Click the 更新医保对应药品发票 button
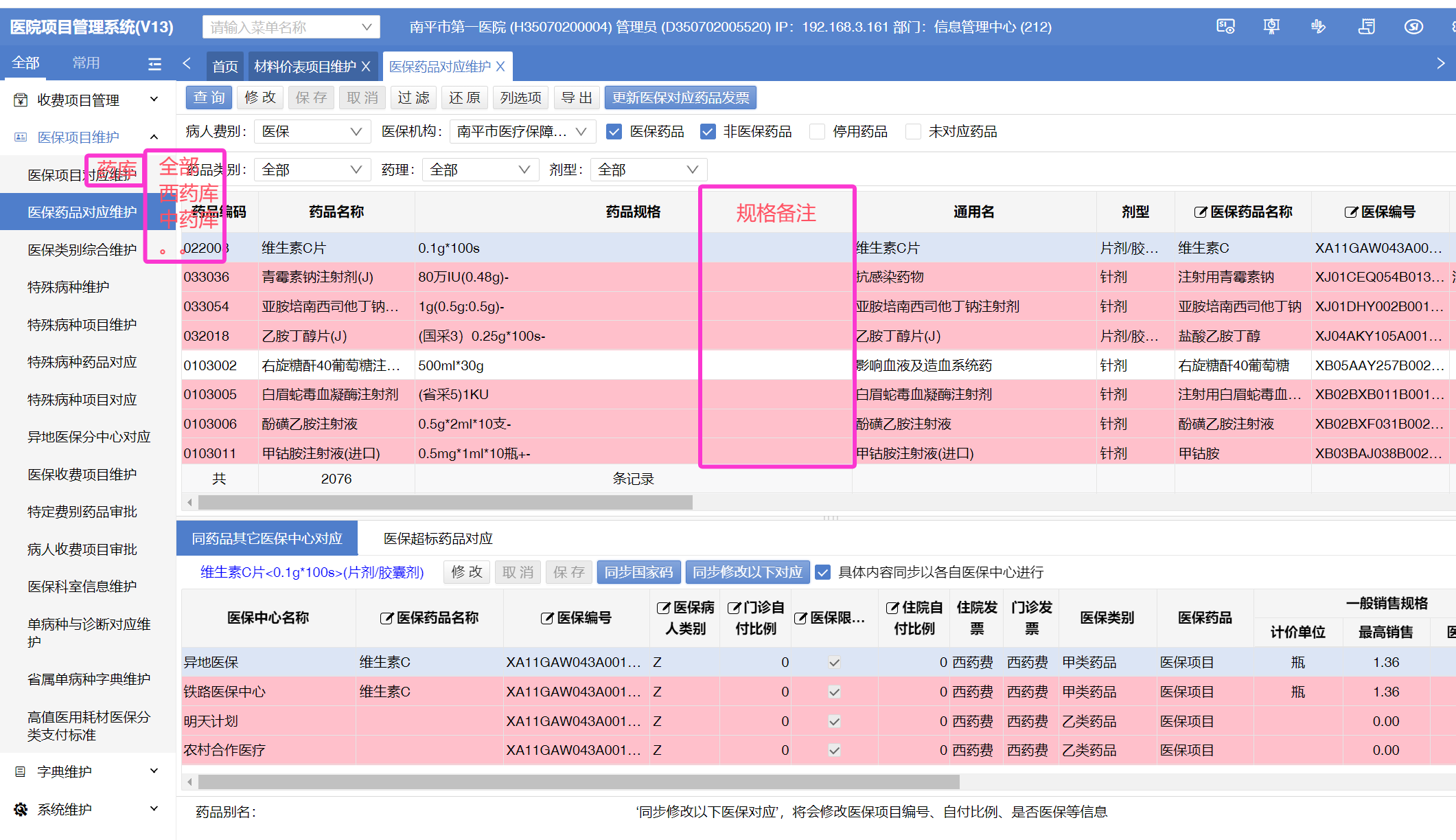Viewport: 1456px width, 840px height. pyautogui.click(x=680, y=98)
